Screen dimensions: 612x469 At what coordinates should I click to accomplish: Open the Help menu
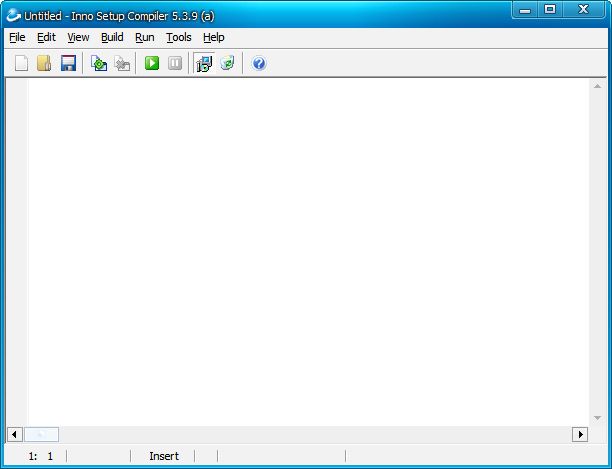[x=214, y=37]
